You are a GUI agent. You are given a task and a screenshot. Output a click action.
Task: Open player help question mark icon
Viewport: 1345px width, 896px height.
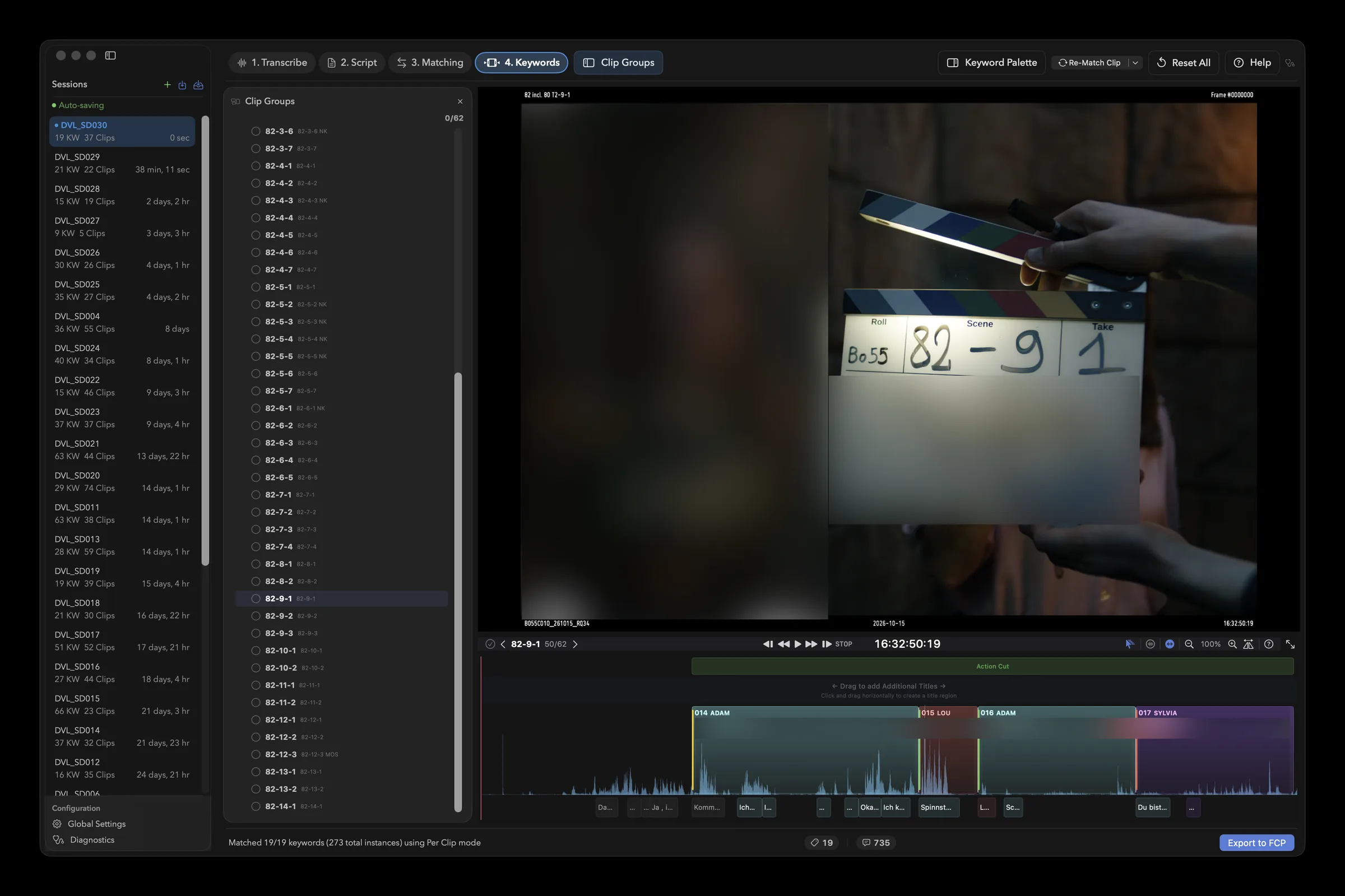click(1268, 644)
